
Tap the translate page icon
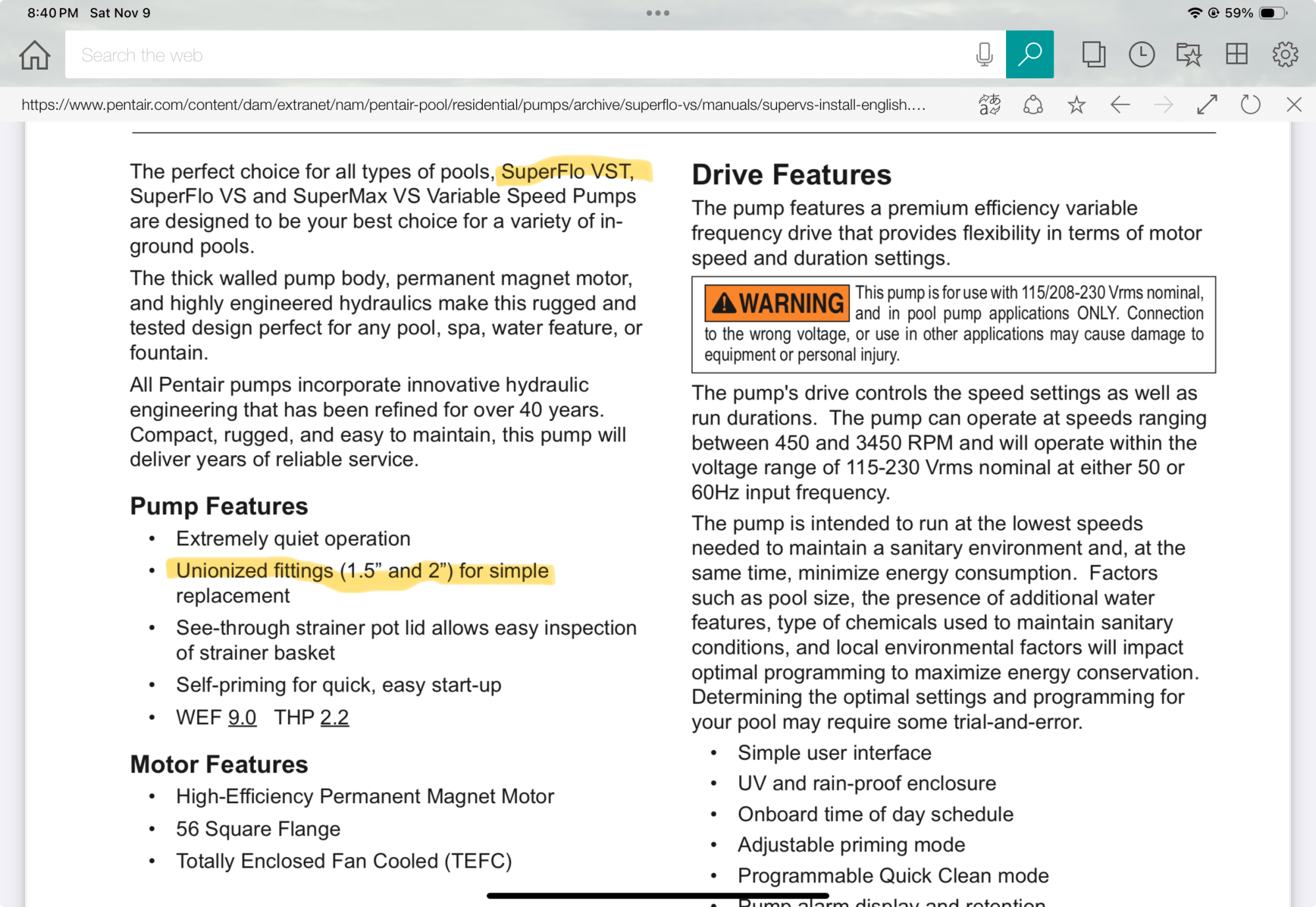(989, 105)
